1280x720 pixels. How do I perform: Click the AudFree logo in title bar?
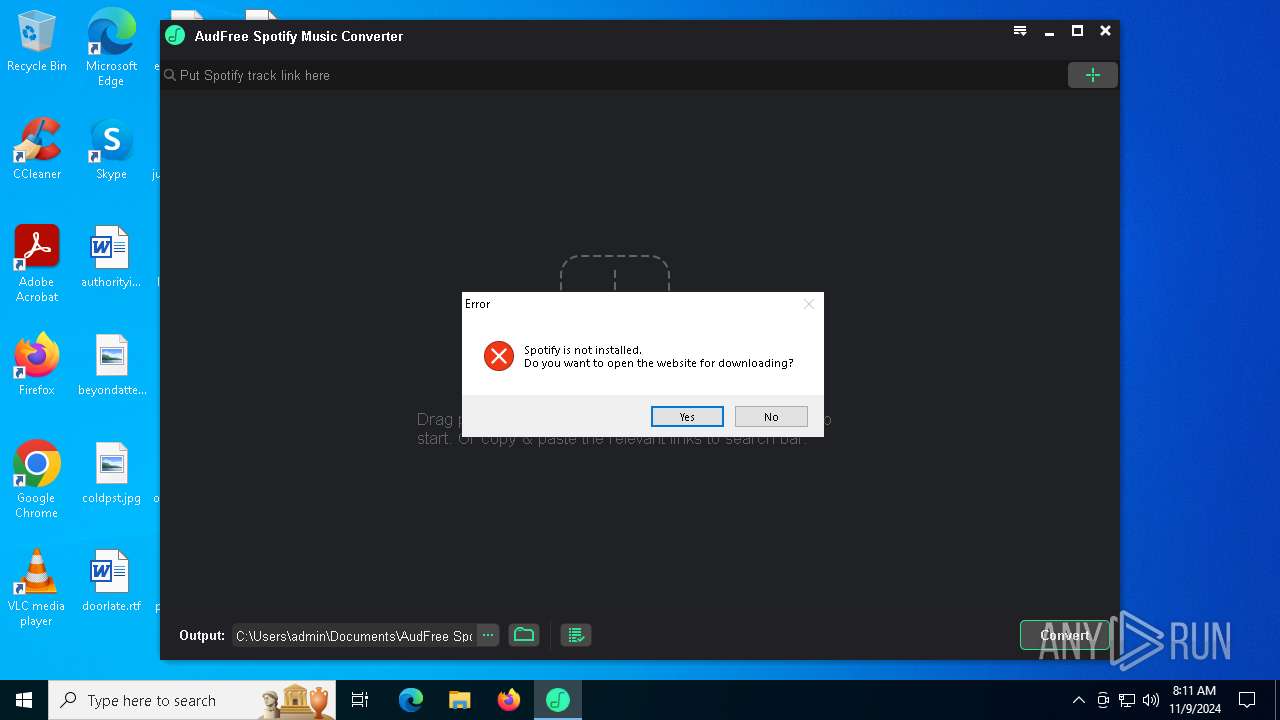tap(175, 36)
